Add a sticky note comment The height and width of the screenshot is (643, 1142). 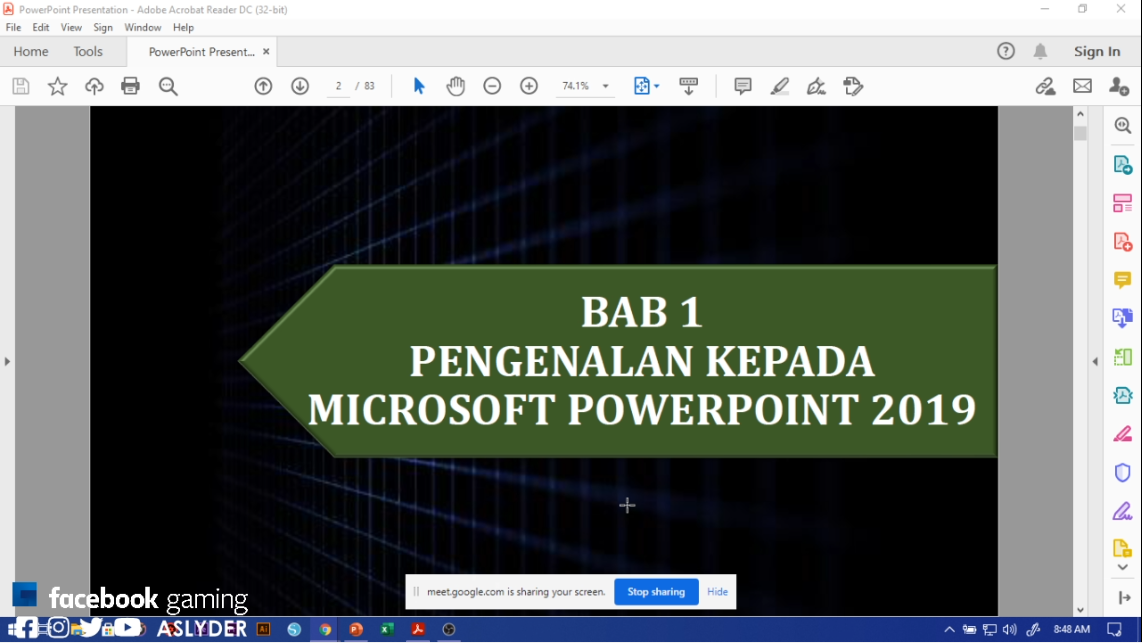pyautogui.click(x=743, y=86)
